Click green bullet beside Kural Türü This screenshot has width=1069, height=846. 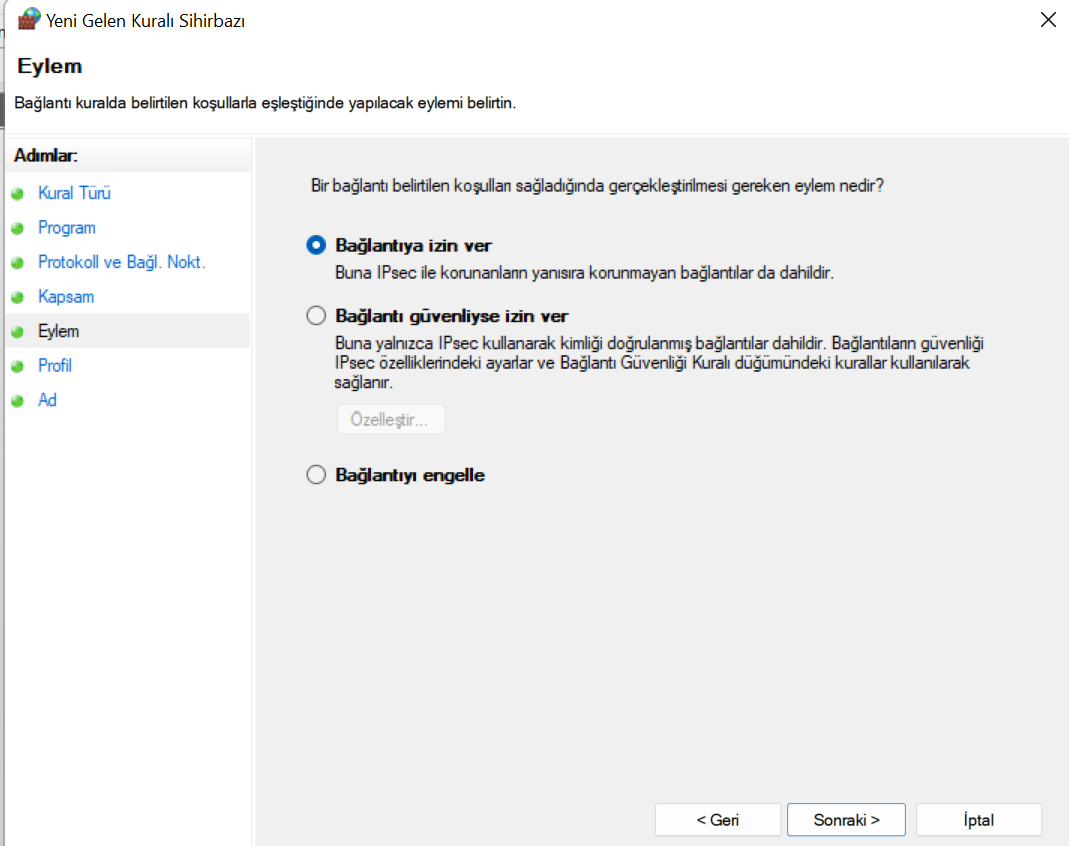17,194
